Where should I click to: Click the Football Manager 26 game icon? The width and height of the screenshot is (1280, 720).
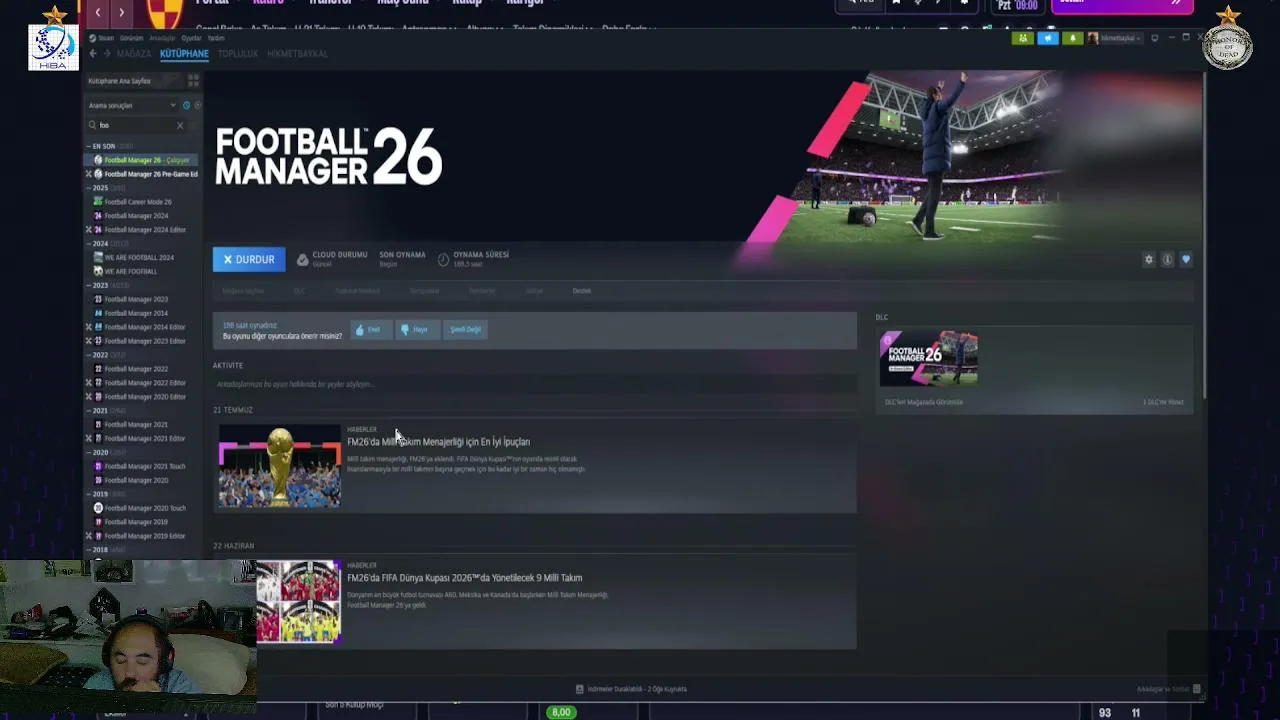coord(98,160)
